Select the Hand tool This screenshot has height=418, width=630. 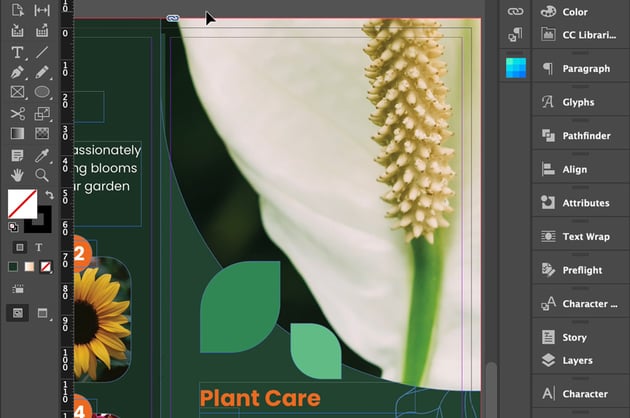17,175
